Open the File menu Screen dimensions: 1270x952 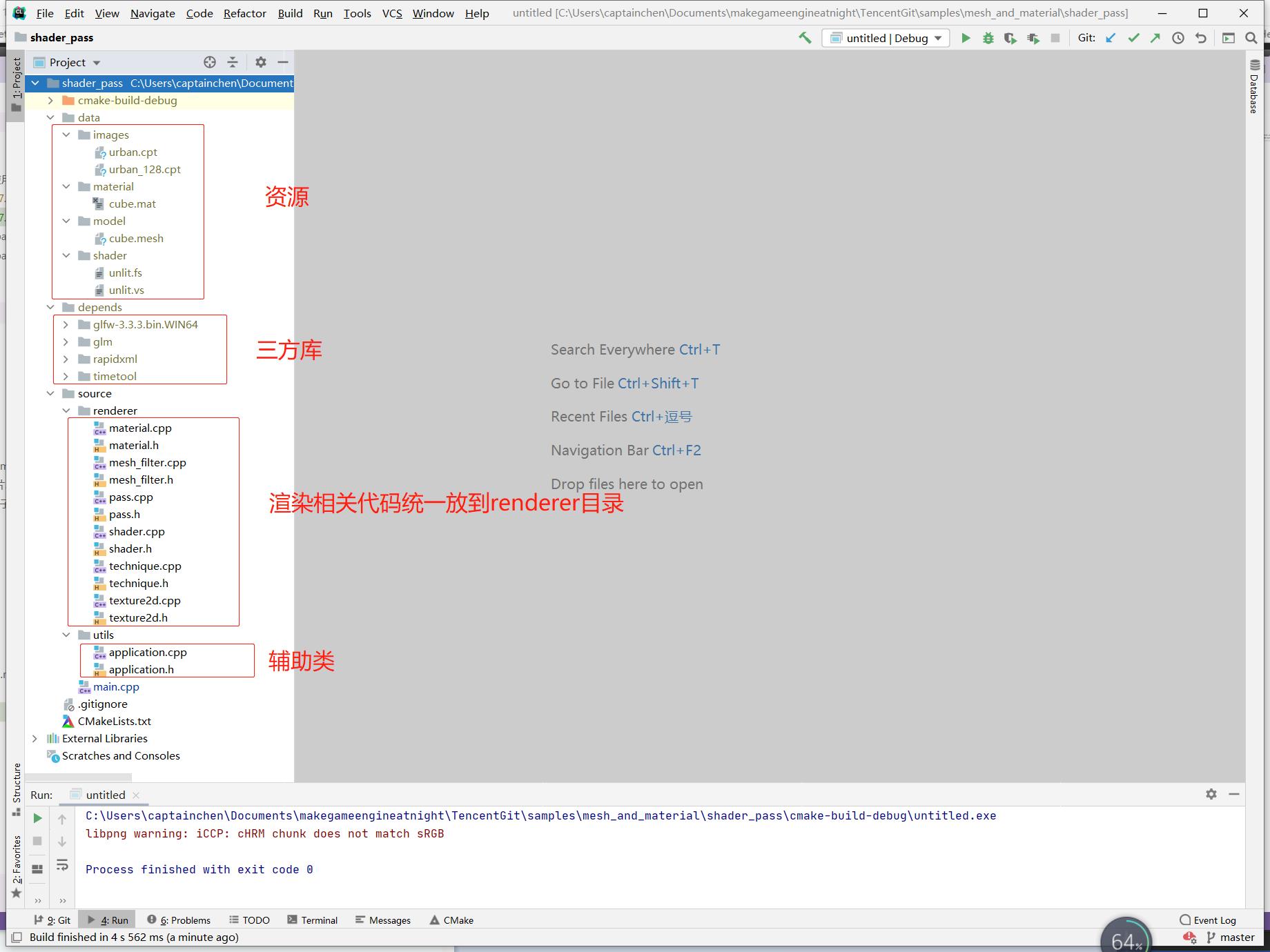point(45,13)
